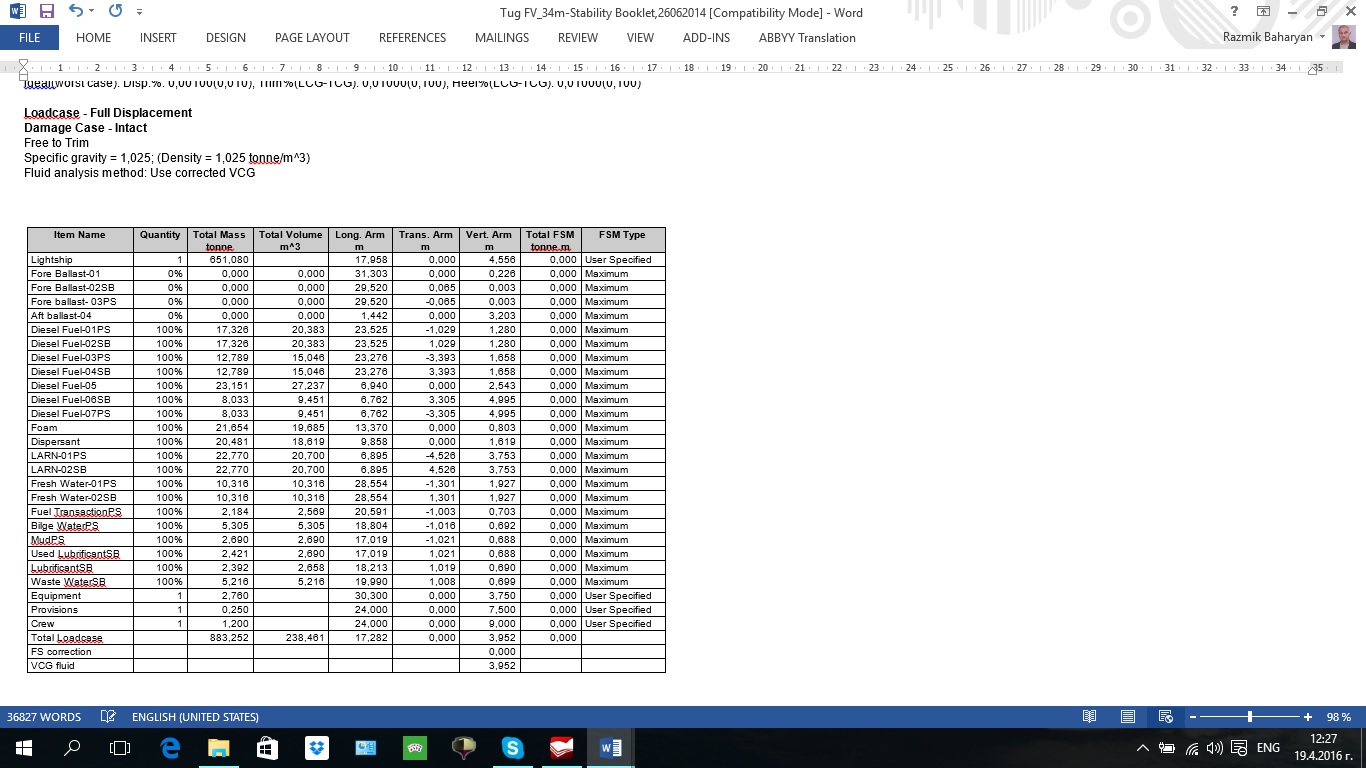Click the 98% zoom level button
The height and width of the screenshot is (768, 1366).
pos(1339,717)
